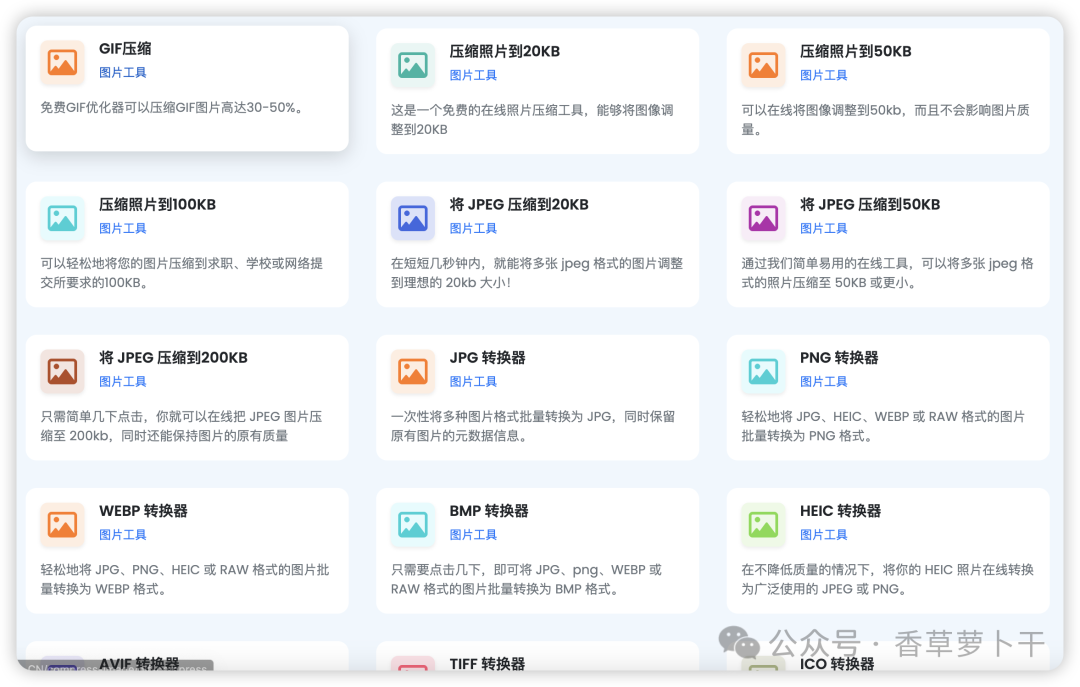Click the JPG 转换器 orange icon
Image resolution: width=1080 pixels, height=687 pixels.
(x=413, y=371)
